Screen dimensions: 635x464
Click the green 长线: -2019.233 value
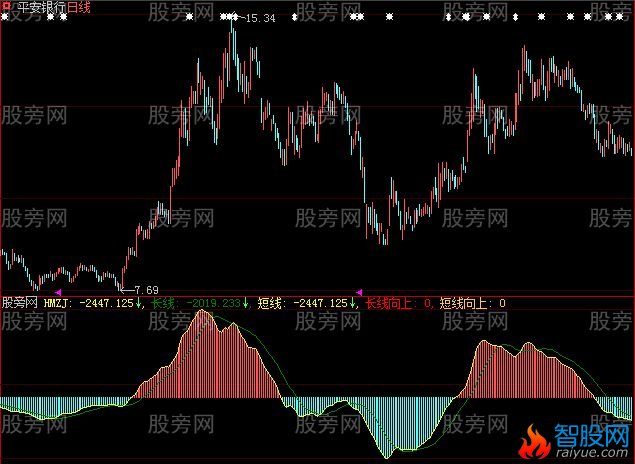tap(196, 303)
